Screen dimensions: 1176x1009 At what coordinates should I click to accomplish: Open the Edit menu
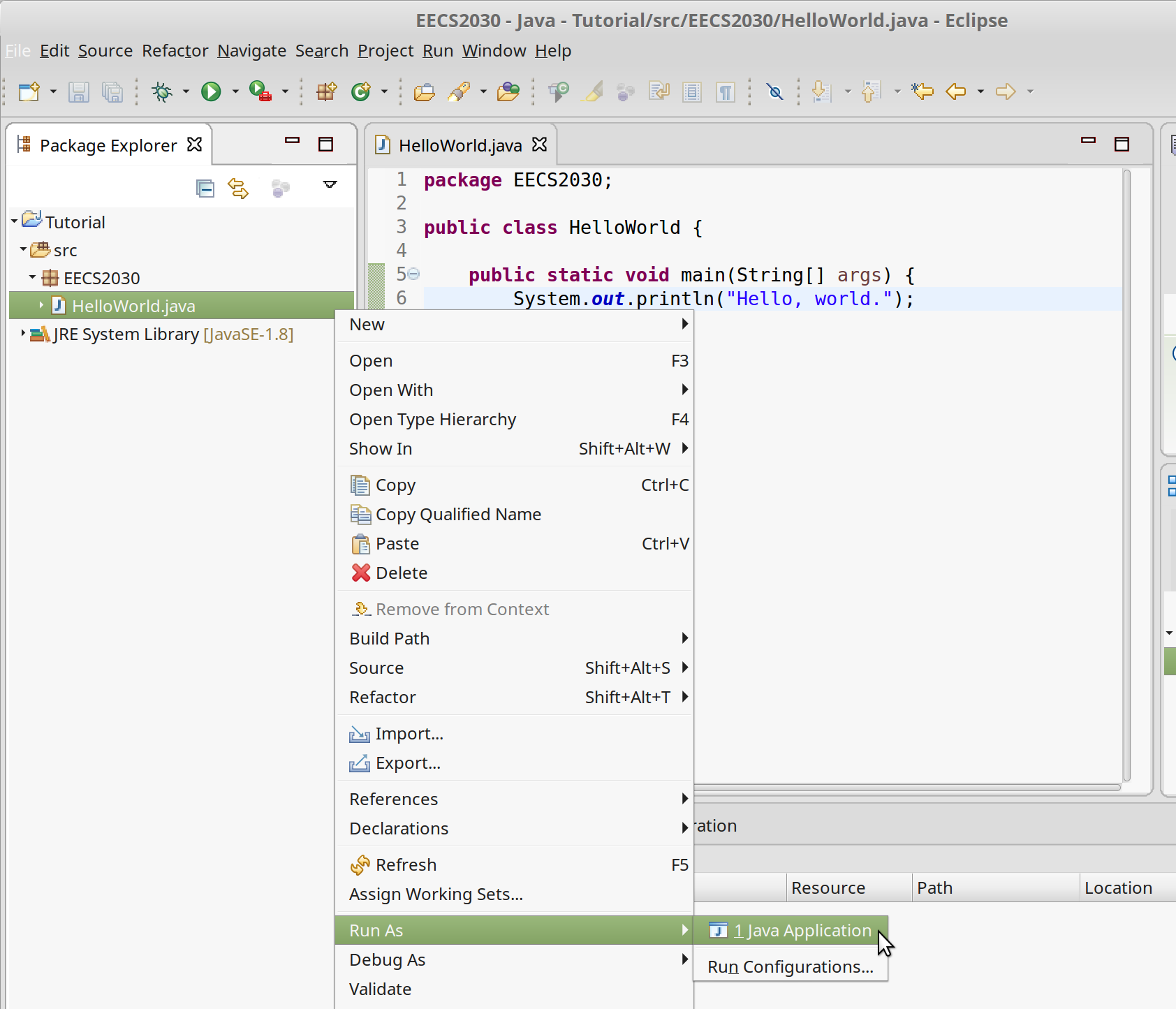coord(54,51)
